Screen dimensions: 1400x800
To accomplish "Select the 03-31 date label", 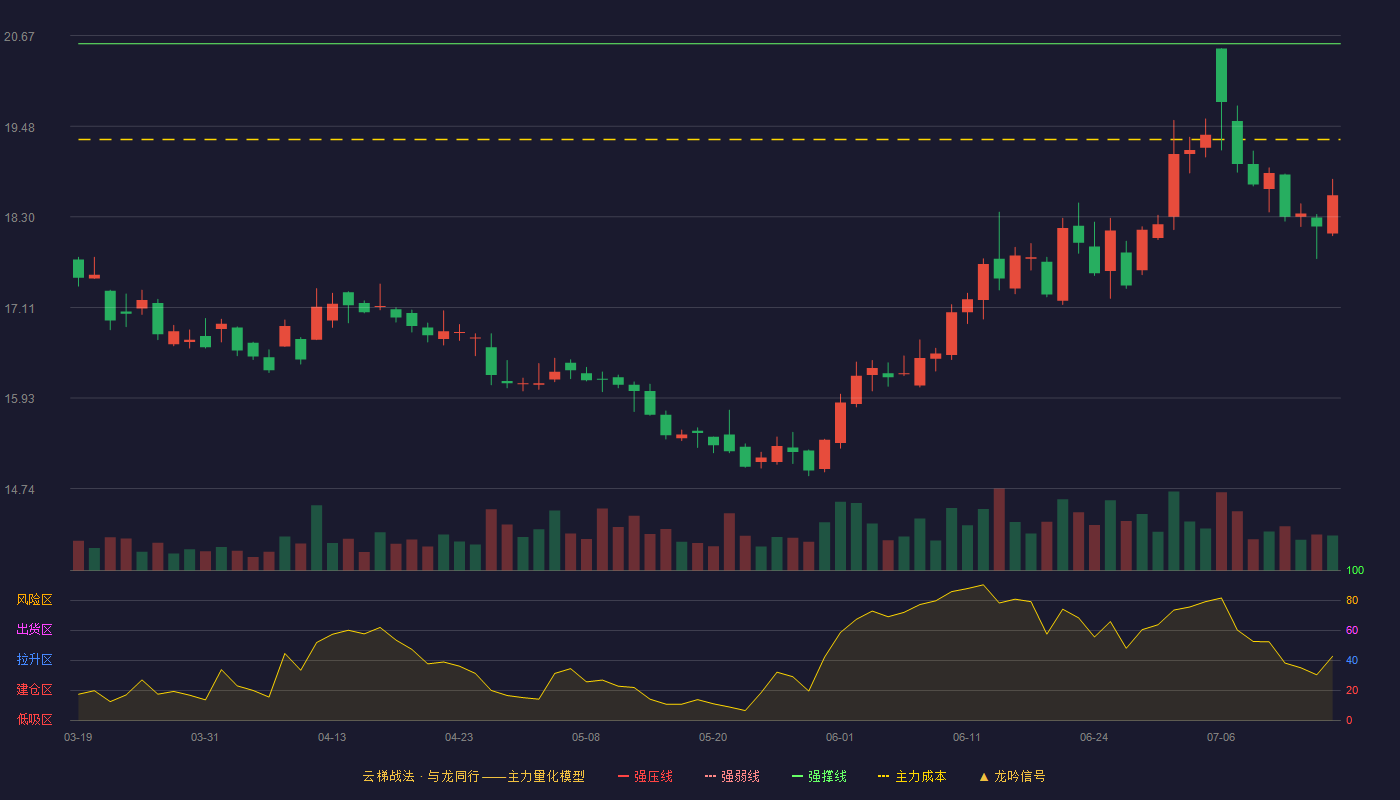I will (x=205, y=737).
